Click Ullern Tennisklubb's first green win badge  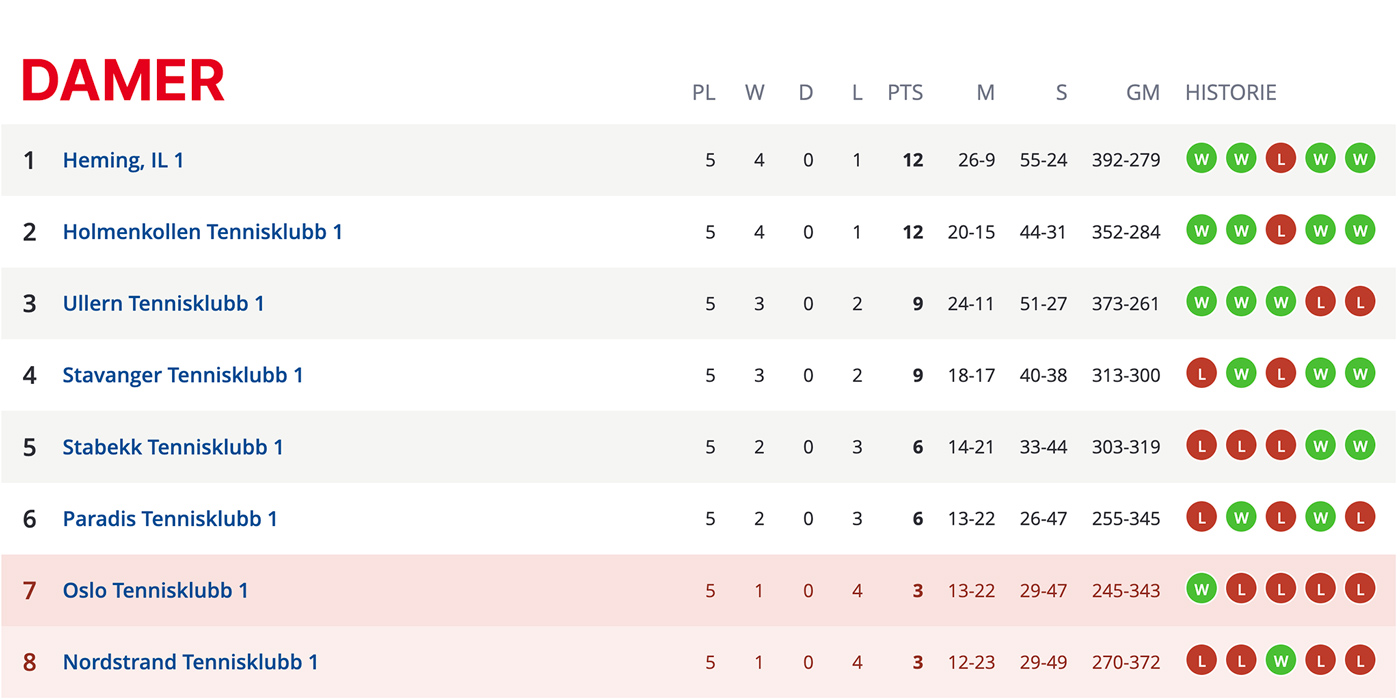click(x=1201, y=302)
